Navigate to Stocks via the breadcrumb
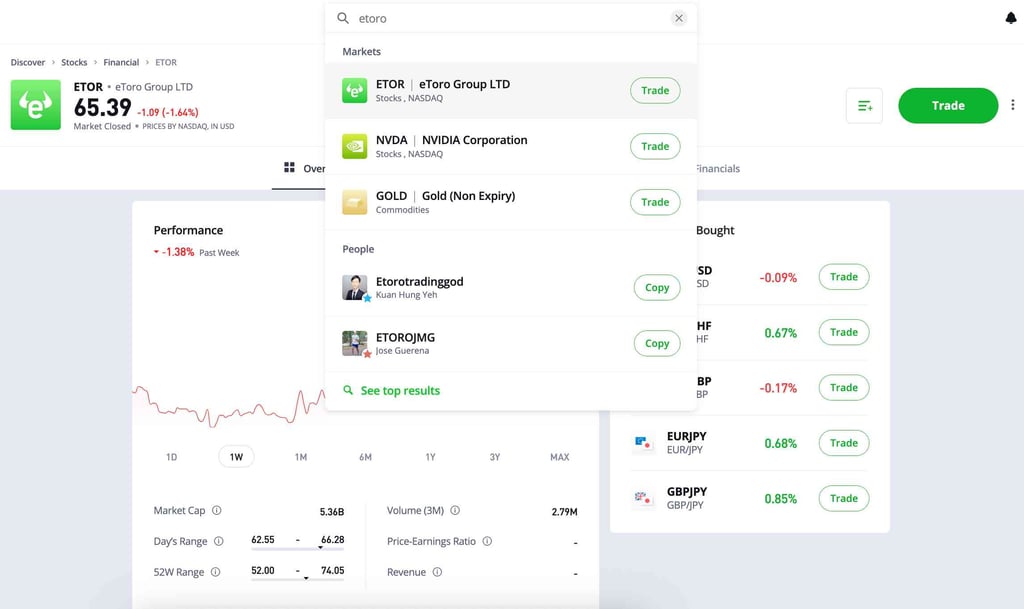 point(74,61)
